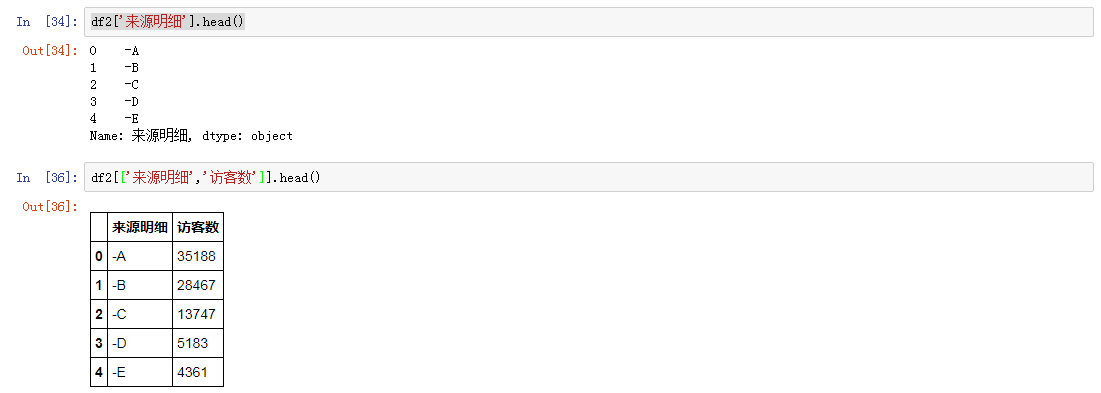This screenshot has height=393, width=1101.
Task: Select table cell with value 13747
Action: tap(198, 314)
